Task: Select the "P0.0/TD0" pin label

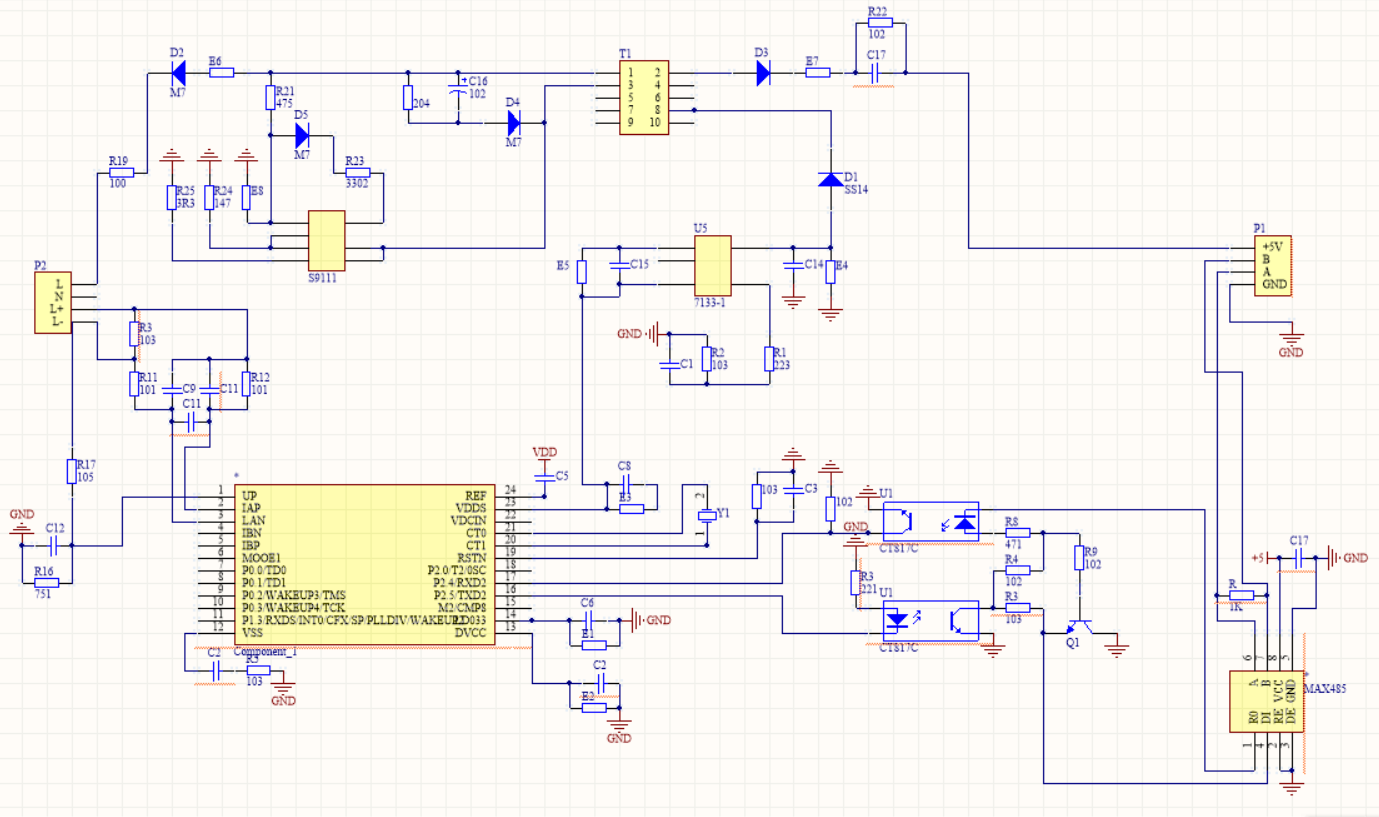Action: [264, 571]
